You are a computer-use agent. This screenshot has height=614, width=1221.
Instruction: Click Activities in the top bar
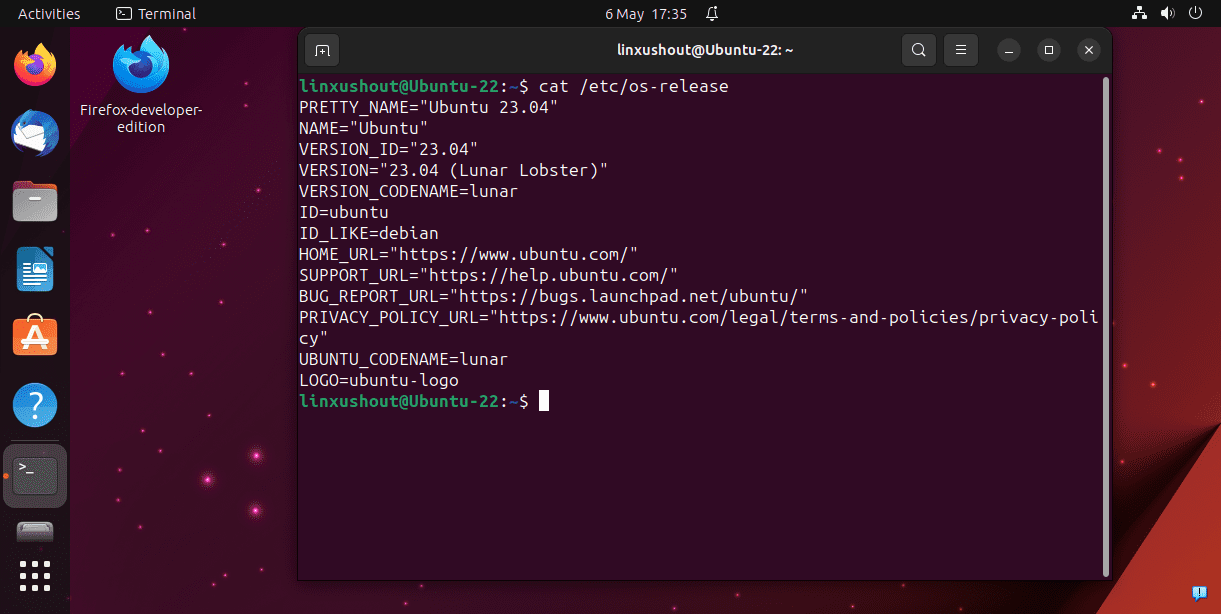point(49,14)
